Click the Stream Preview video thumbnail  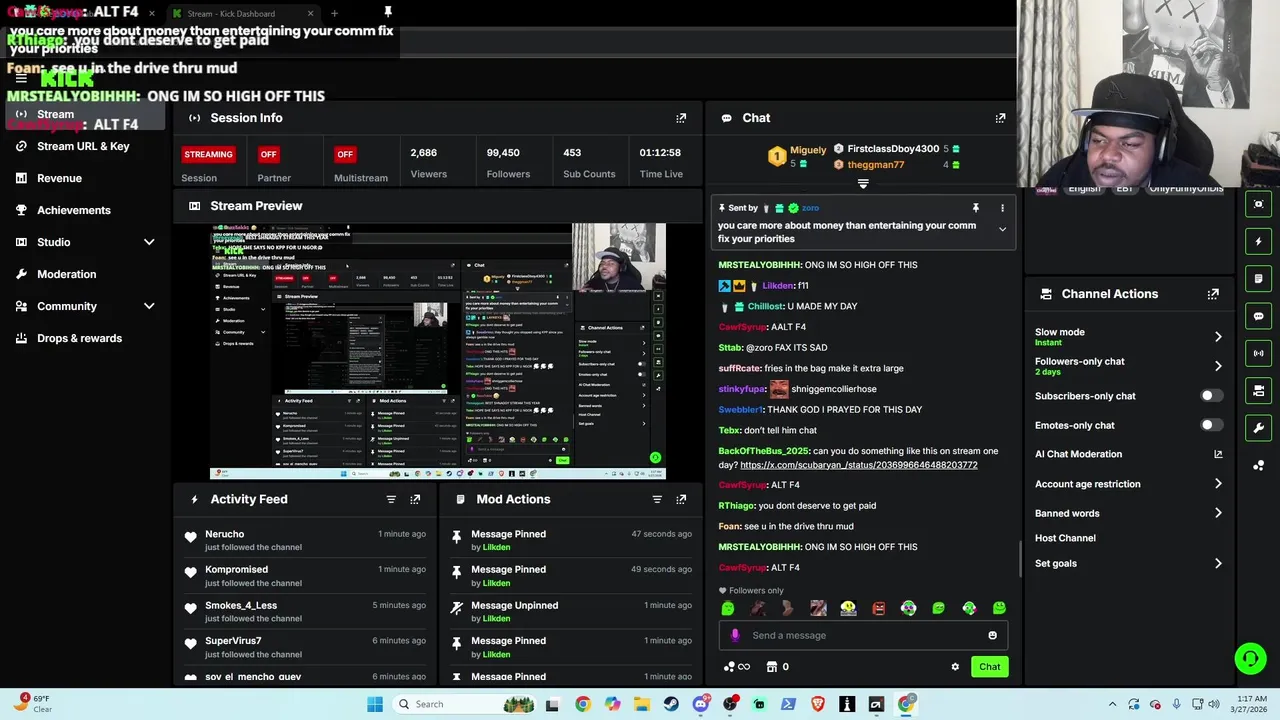438,352
